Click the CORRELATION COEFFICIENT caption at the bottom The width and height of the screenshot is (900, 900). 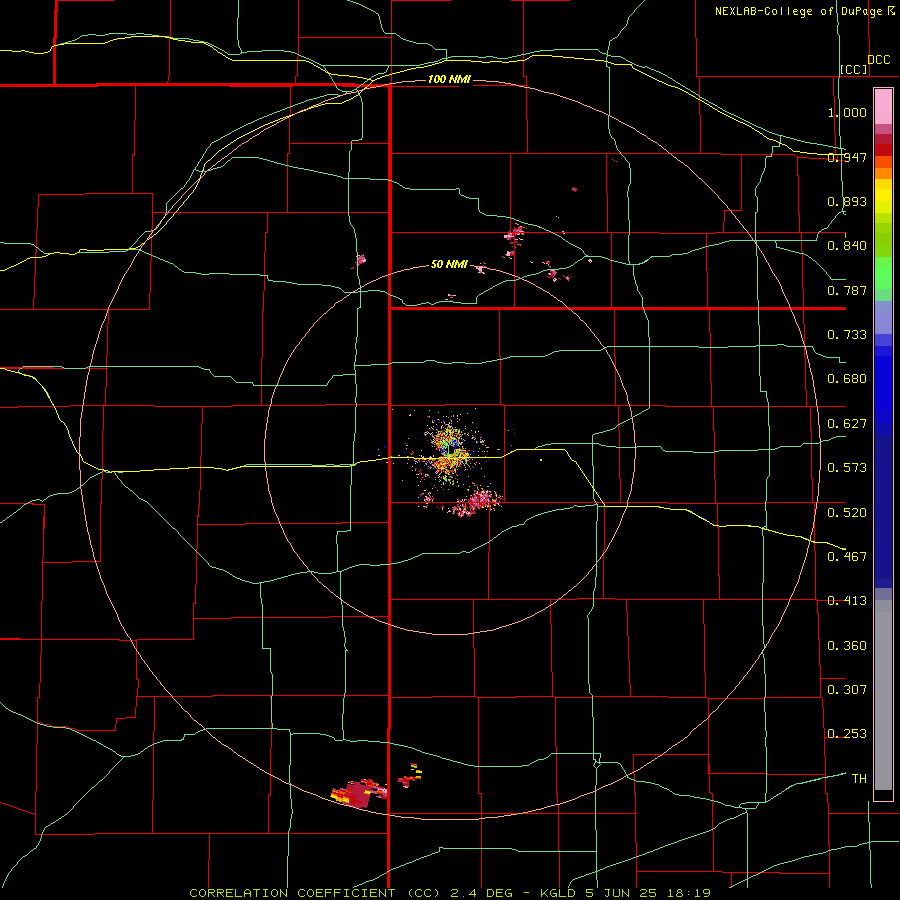[450, 893]
